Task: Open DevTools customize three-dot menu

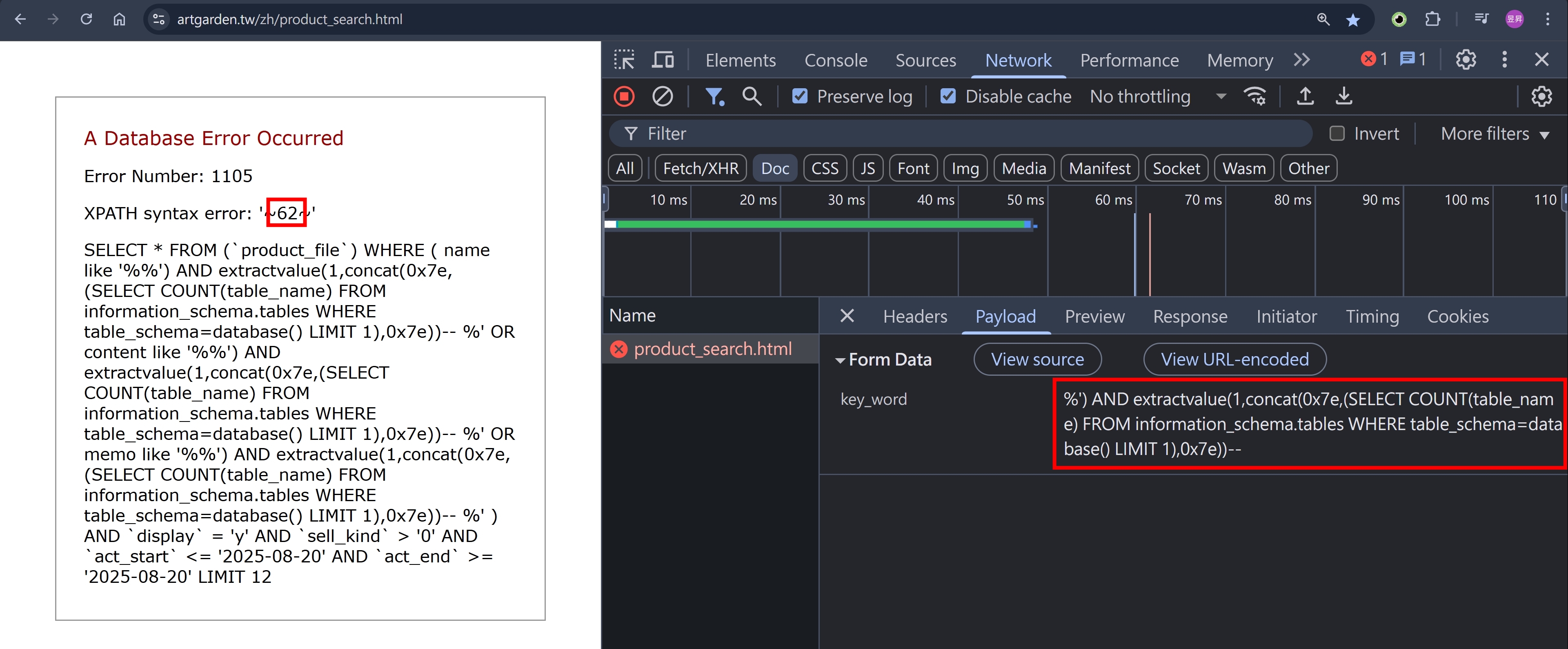Action: pyautogui.click(x=1505, y=60)
